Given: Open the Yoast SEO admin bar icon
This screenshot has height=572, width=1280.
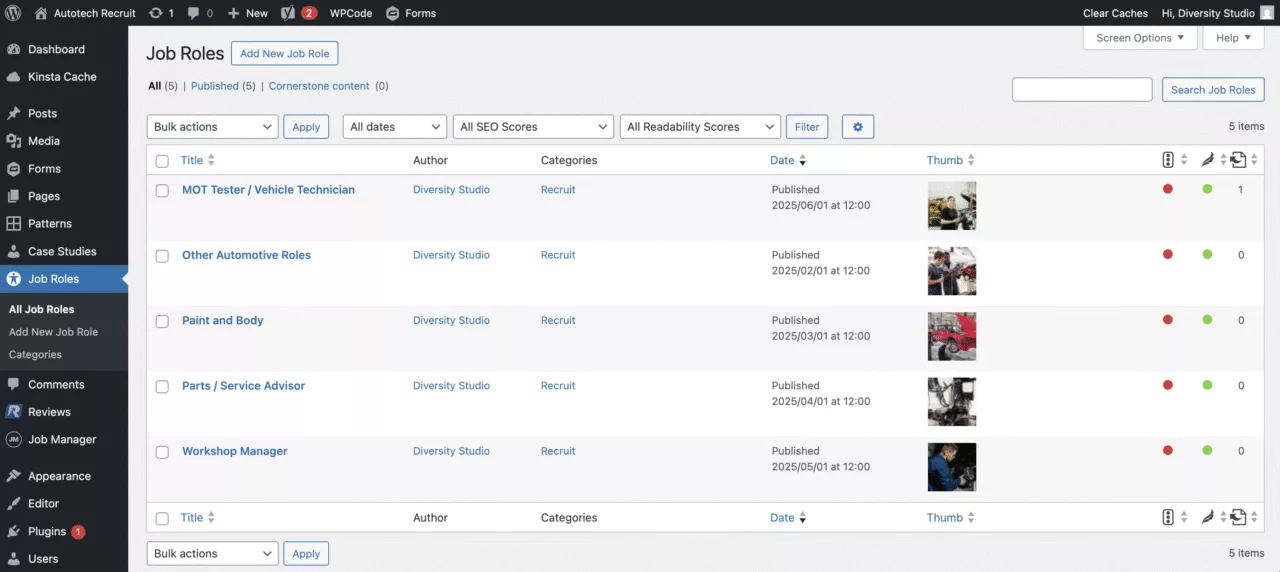Looking at the screenshot, I should (x=287, y=13).
